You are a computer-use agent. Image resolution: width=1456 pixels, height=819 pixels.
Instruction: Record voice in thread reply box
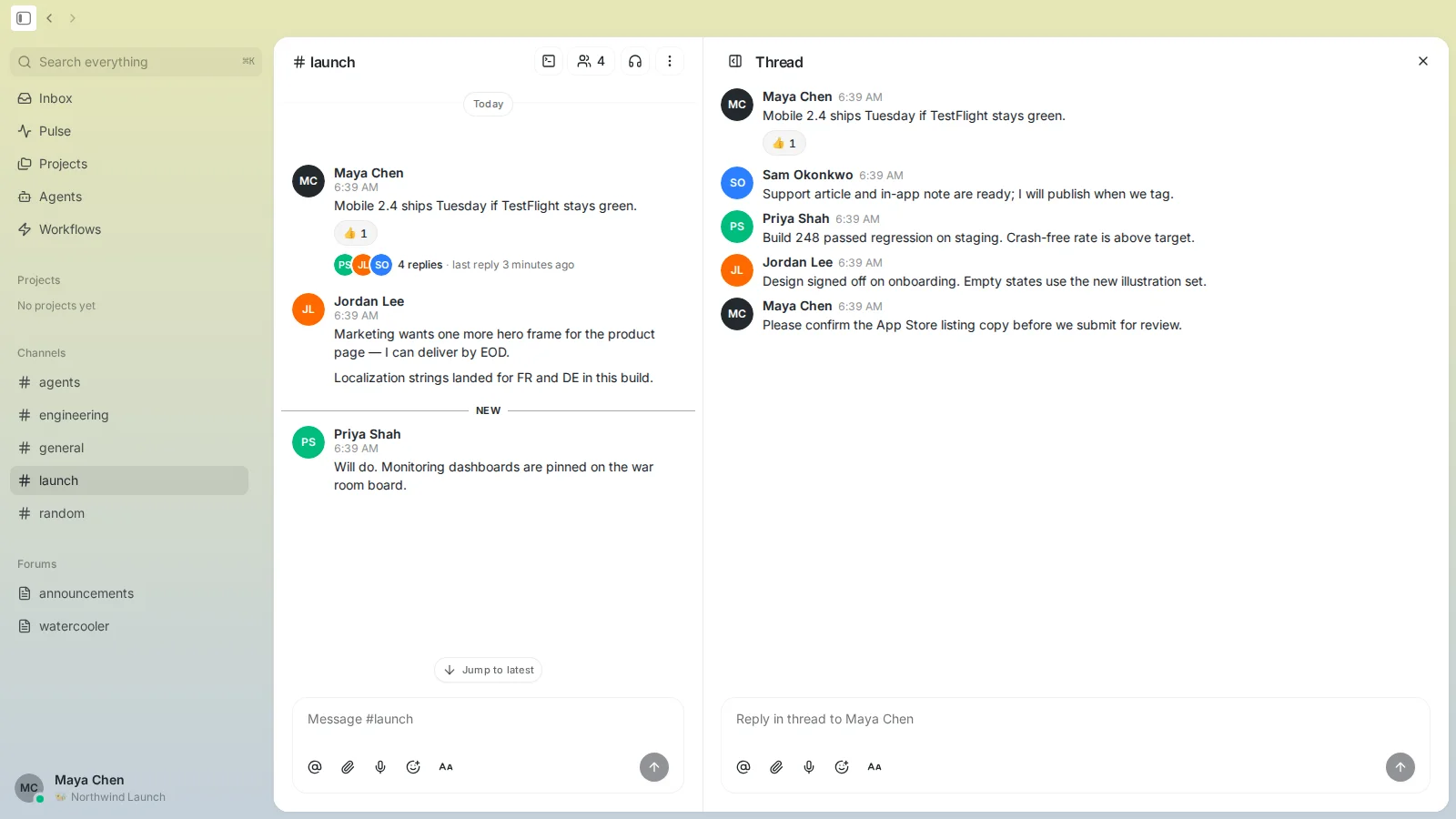click(x=809, y=767)
